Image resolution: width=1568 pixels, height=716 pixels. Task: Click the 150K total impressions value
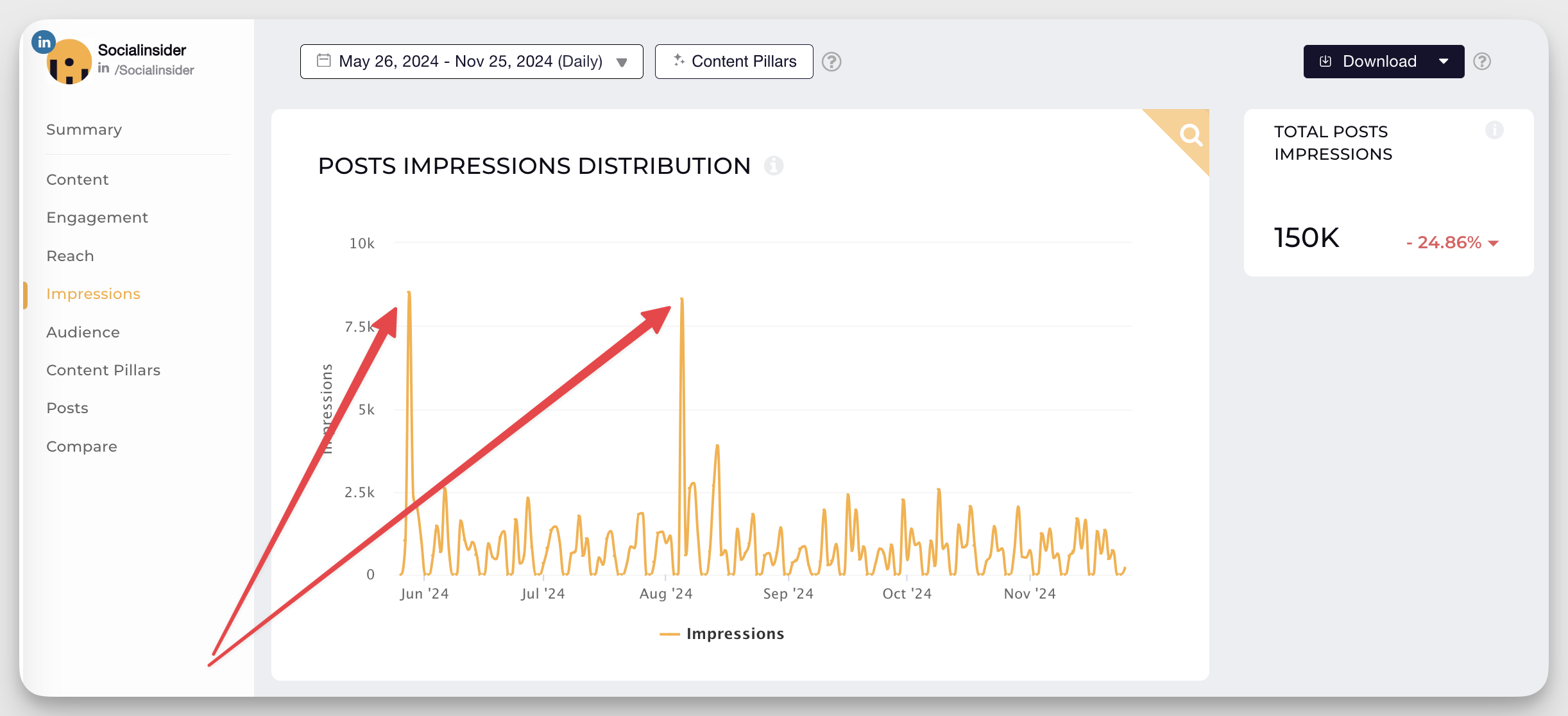point(1306,238)
